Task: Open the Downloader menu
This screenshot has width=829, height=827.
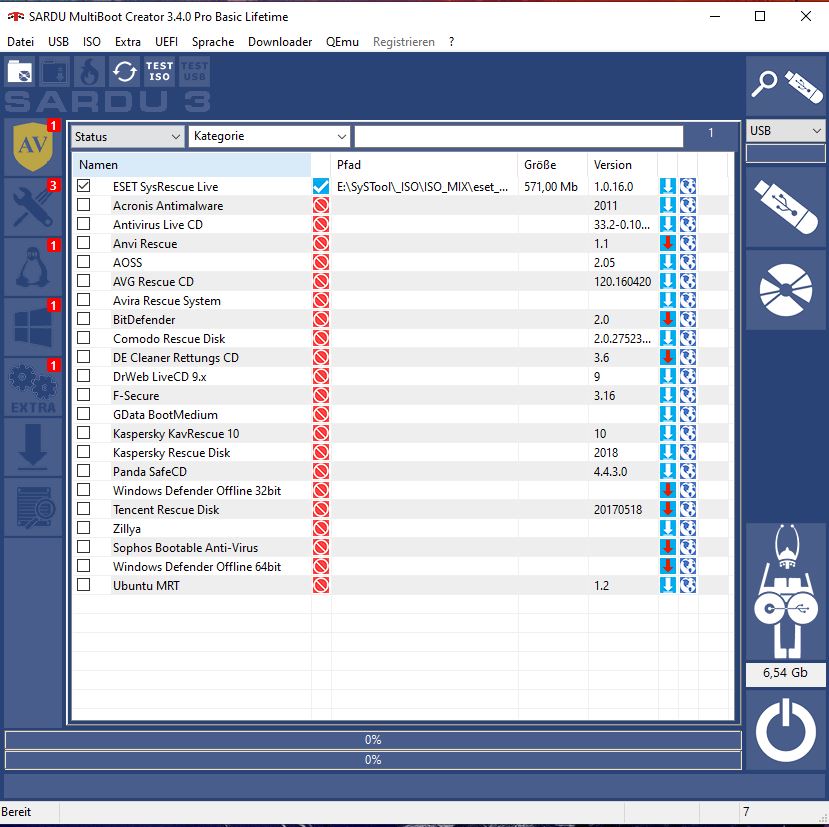Action: (280, 42)
